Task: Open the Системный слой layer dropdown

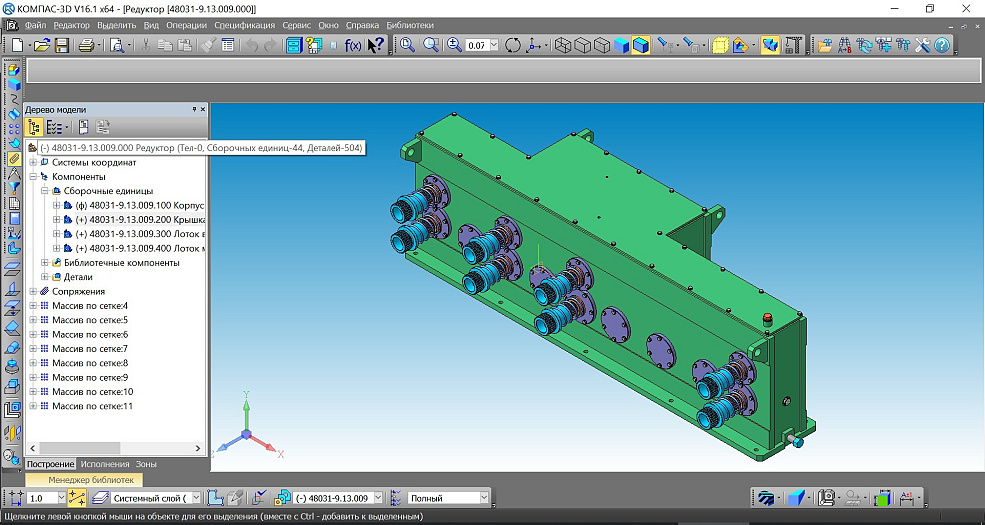Action: tap(195, 497)
